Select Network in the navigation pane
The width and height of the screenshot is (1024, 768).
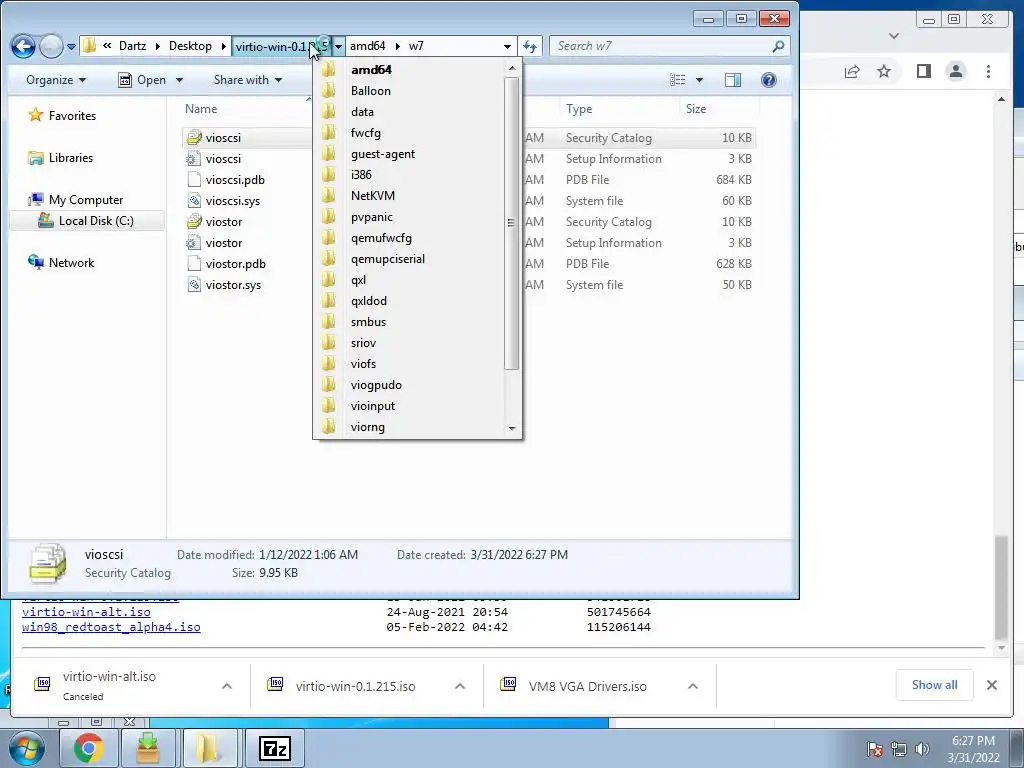[x=61, y=263]
